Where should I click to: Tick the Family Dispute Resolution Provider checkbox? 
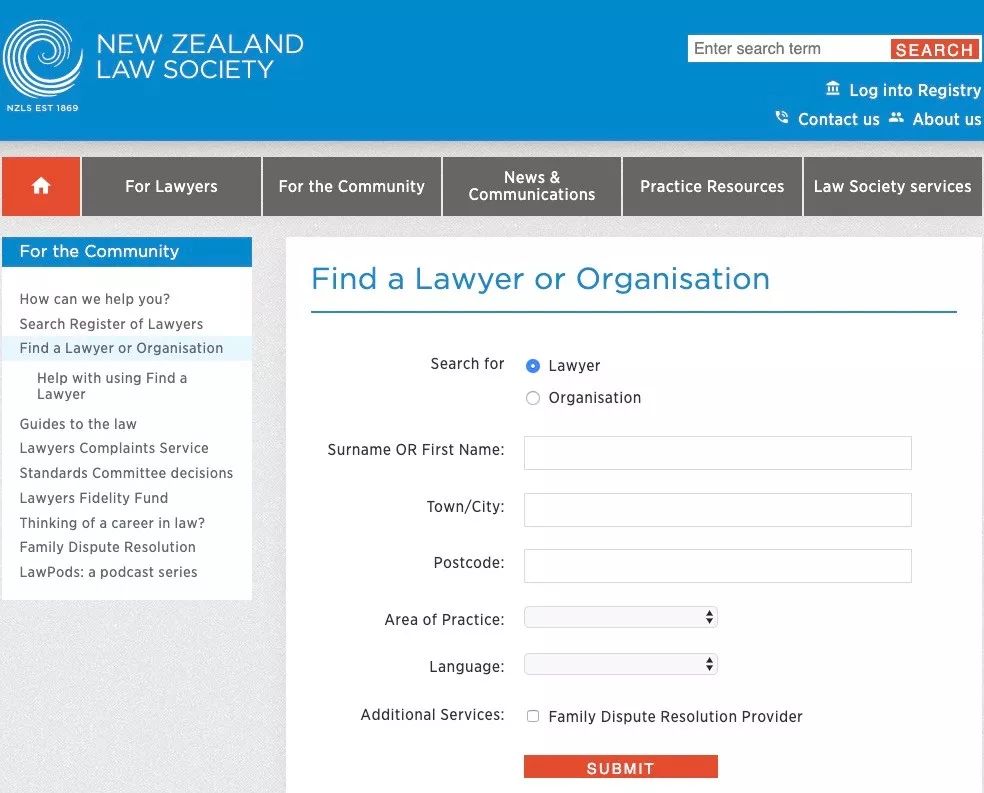tap(533, 716)
